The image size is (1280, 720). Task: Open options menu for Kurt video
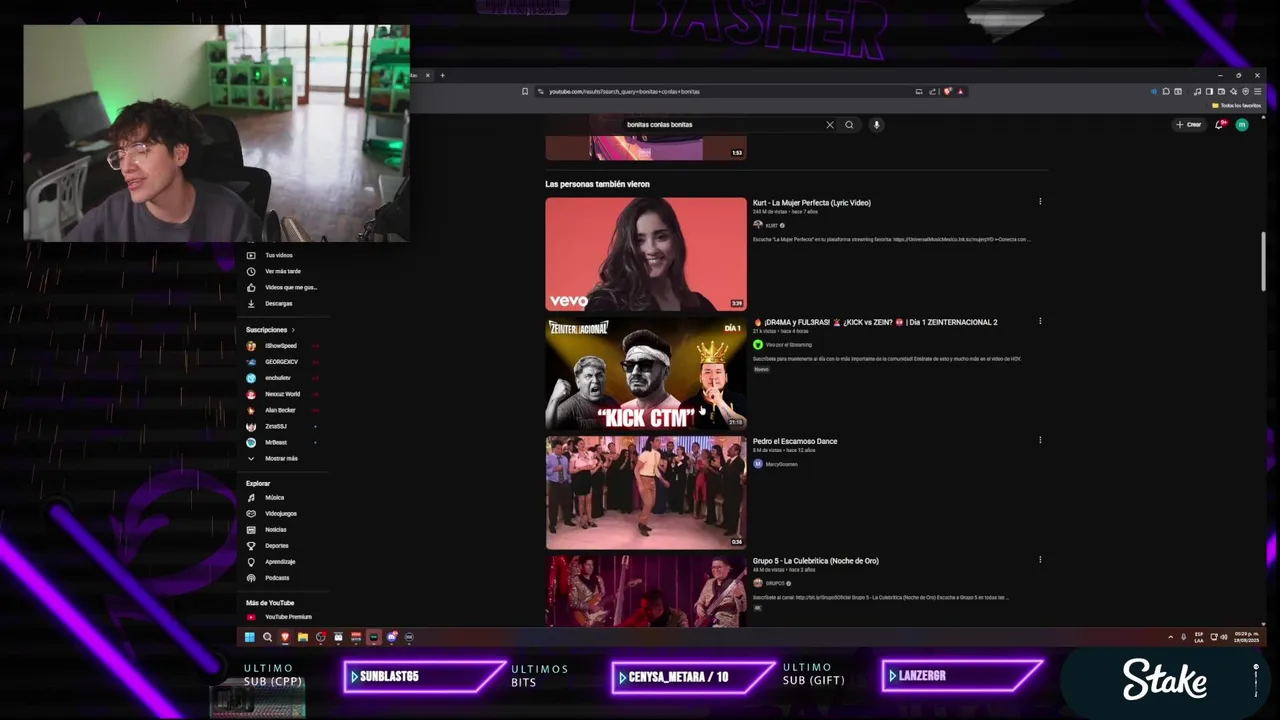click(x=1040, y=202)
